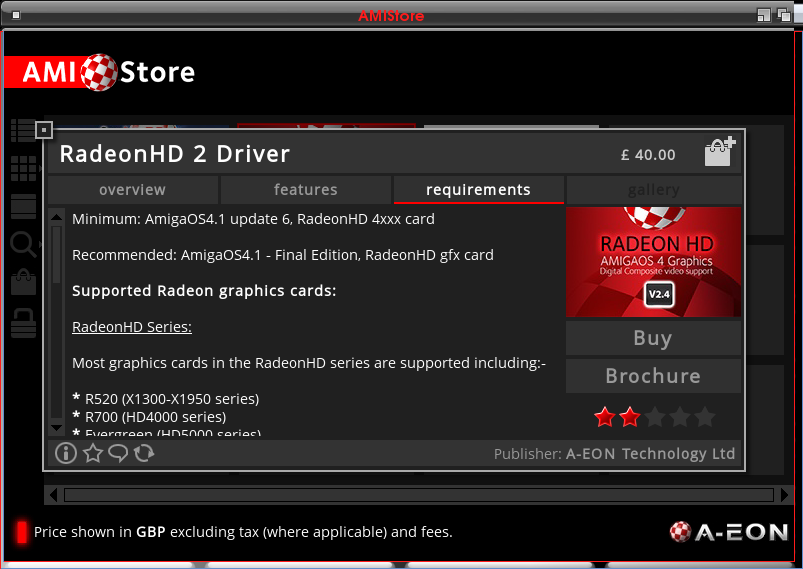Image resolution: width=803 pixels, height=569 pixels.
Task: Add RadeonHD driver to shopping basket
Action: [x=719, y=152]
